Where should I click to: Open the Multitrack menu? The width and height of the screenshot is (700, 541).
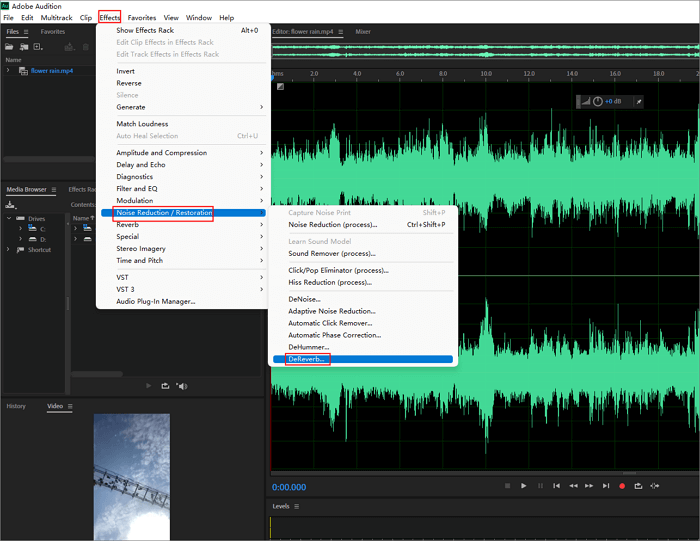(56, 18)
